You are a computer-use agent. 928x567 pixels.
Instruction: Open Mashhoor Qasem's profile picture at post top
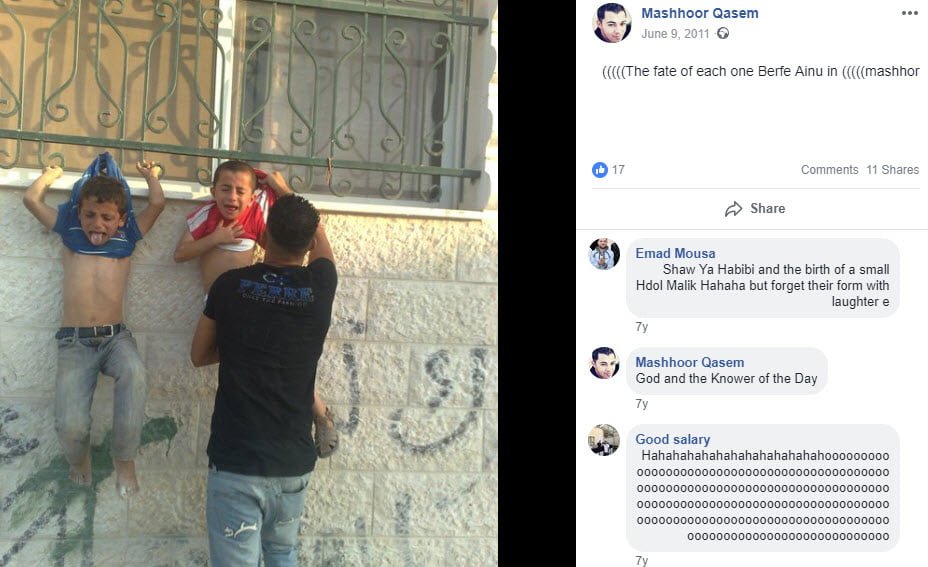click(612, 22)
